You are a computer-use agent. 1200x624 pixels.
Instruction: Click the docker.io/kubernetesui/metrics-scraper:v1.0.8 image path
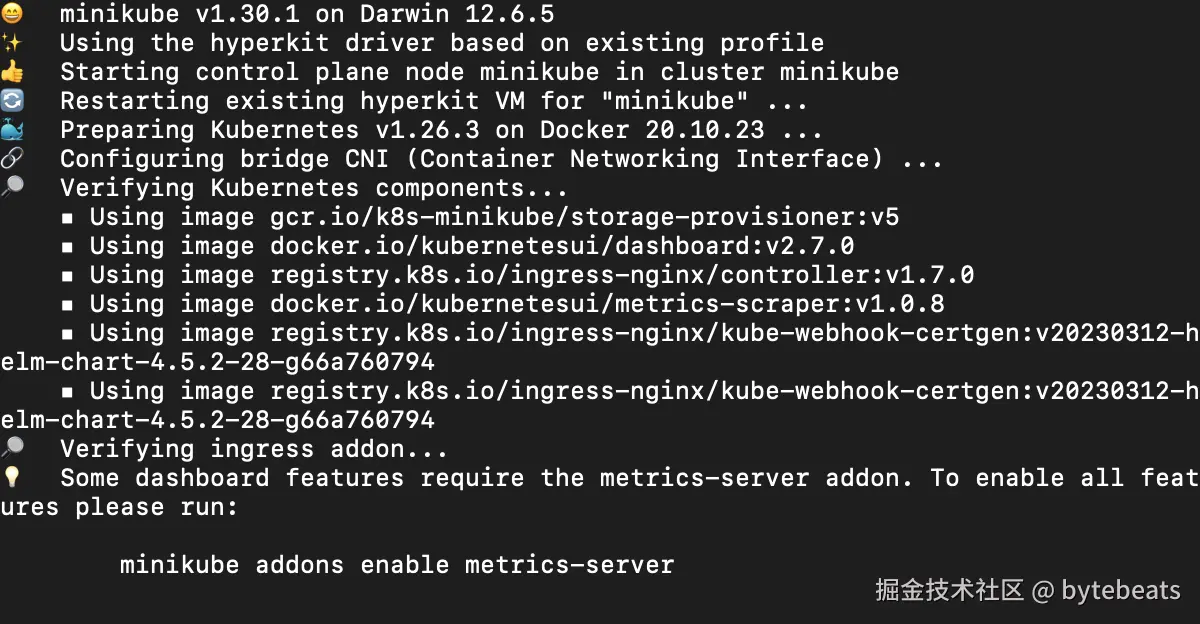click(x=607, y=304)
